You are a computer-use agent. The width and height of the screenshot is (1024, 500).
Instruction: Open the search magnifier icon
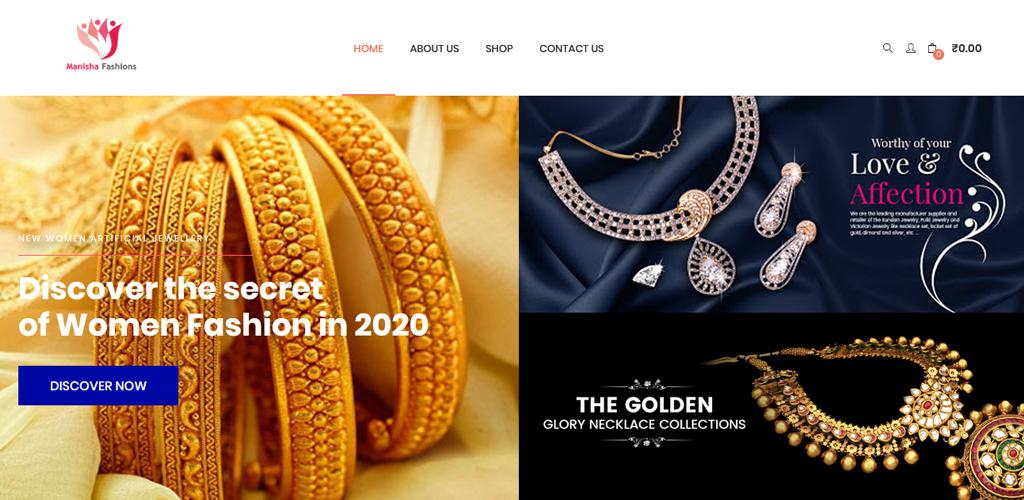pos(888,48)
